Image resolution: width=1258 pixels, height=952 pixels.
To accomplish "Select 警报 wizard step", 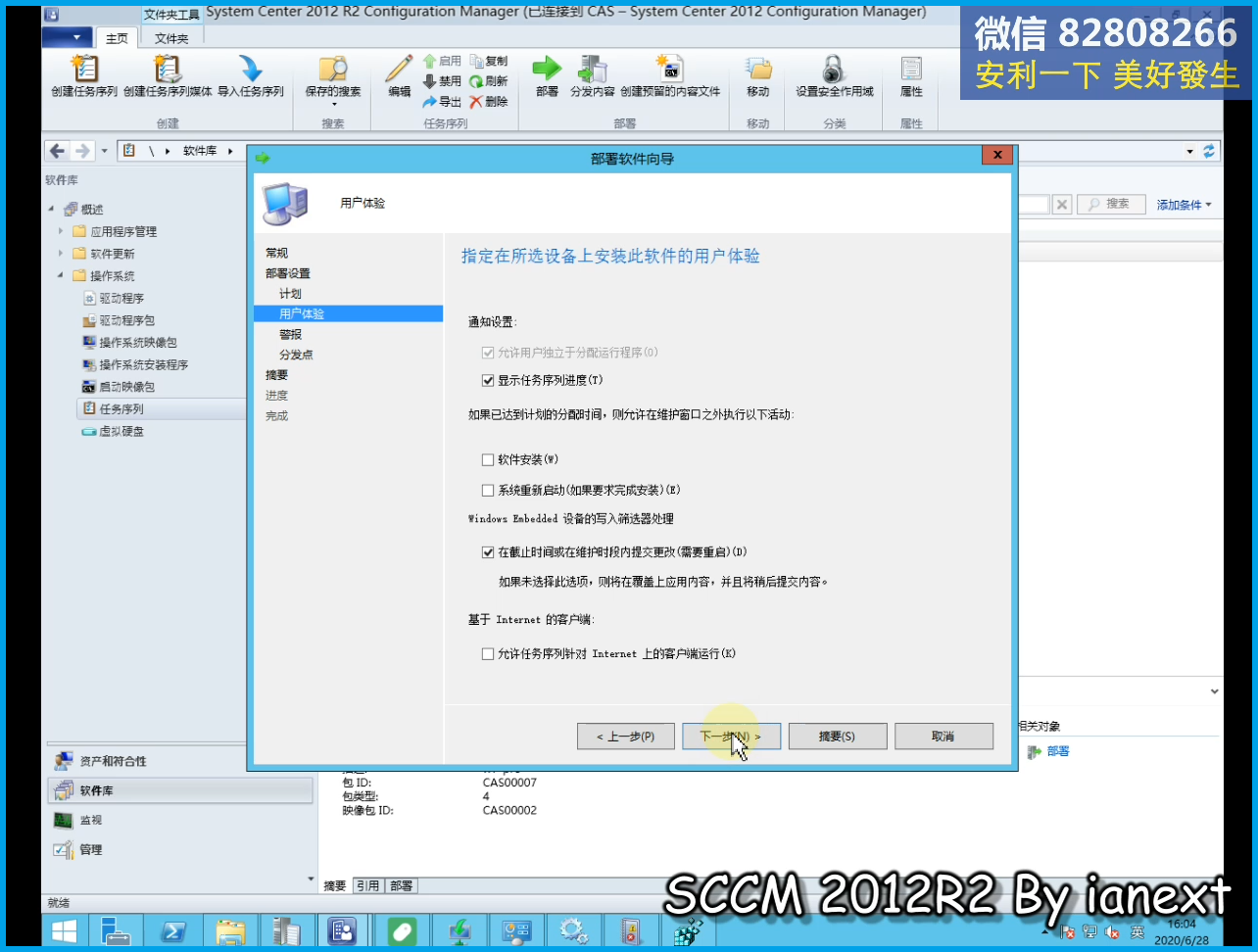I will point(290,335).
